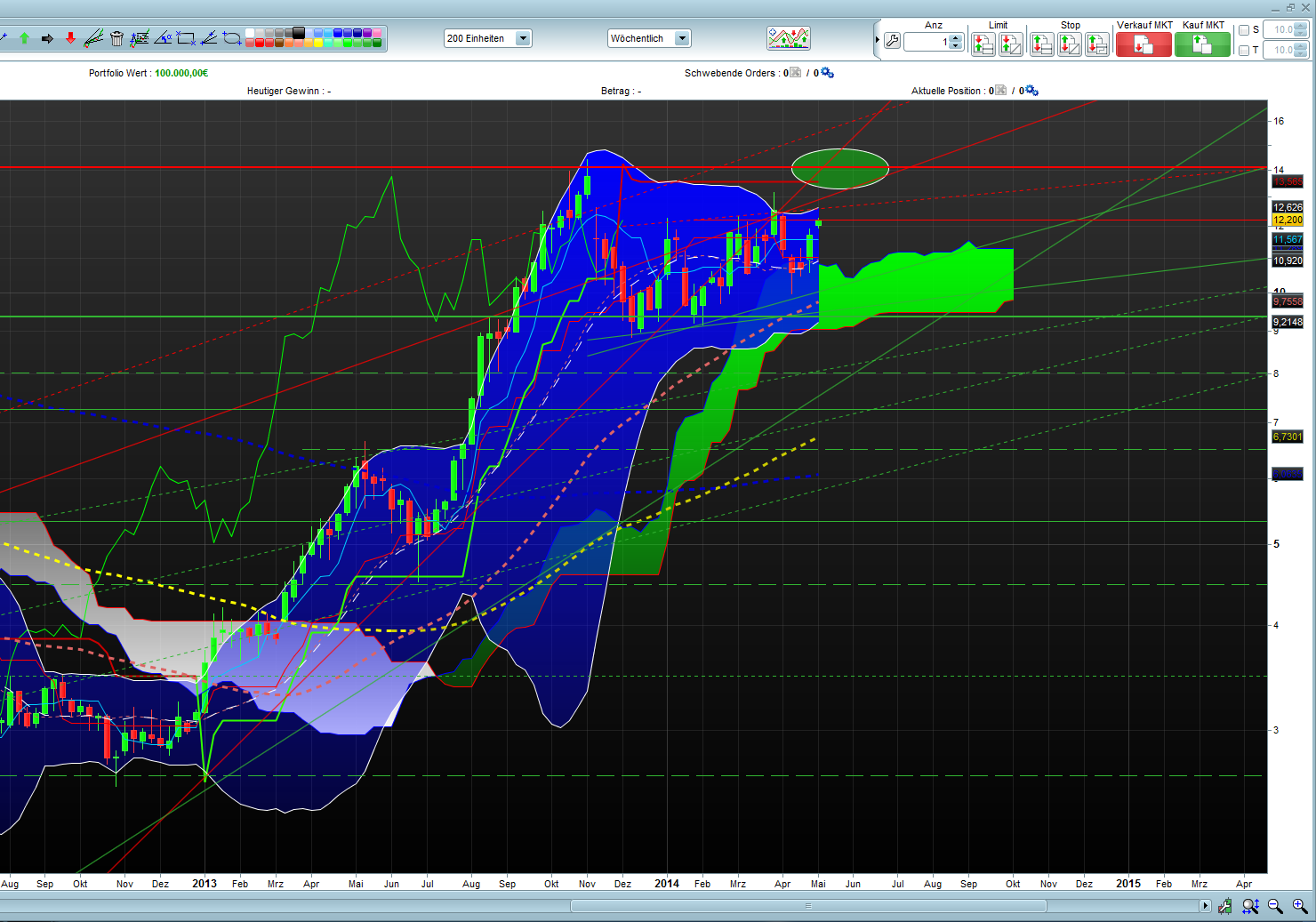Select the angle measurement drawing tool
Viewport: 1316px width, 922px height.
163,38
